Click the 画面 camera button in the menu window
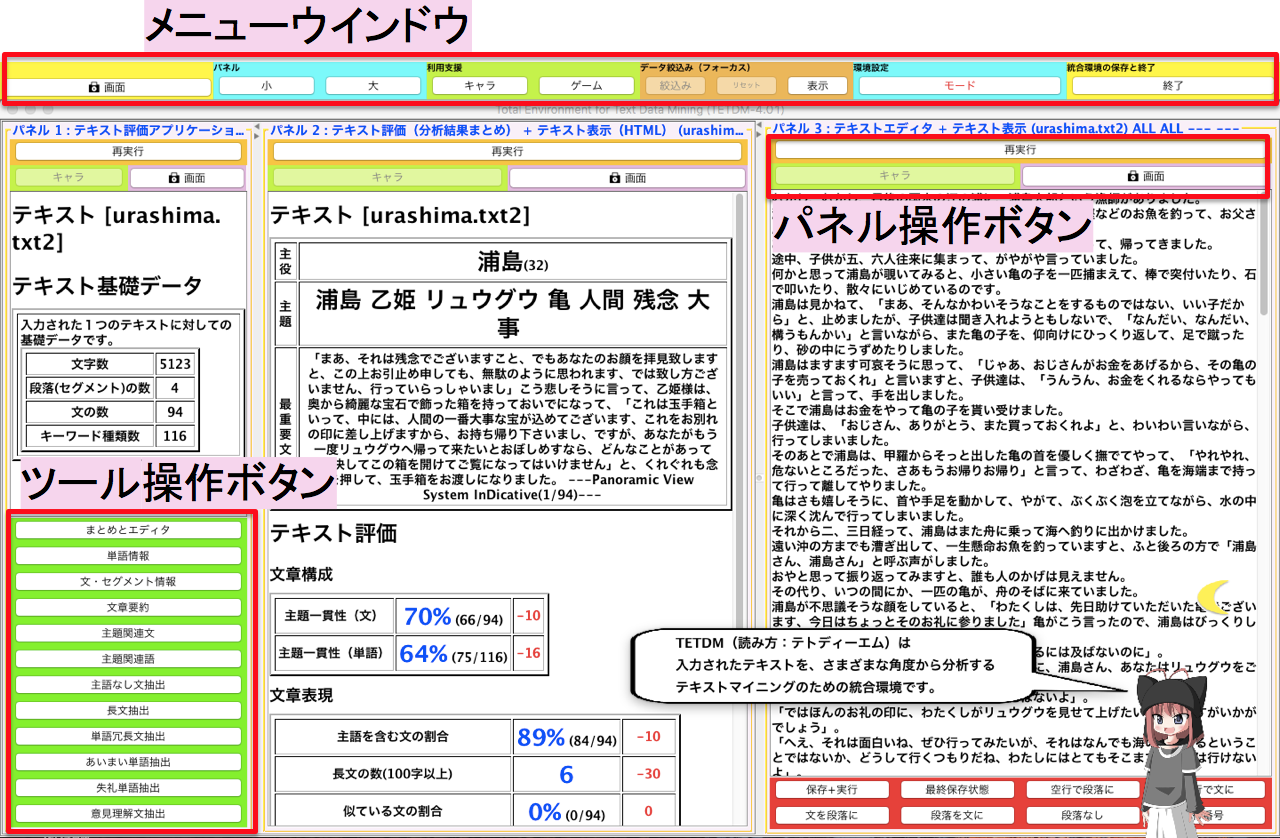The height and width of the screenshot is (838, 1280). [108, 87]
